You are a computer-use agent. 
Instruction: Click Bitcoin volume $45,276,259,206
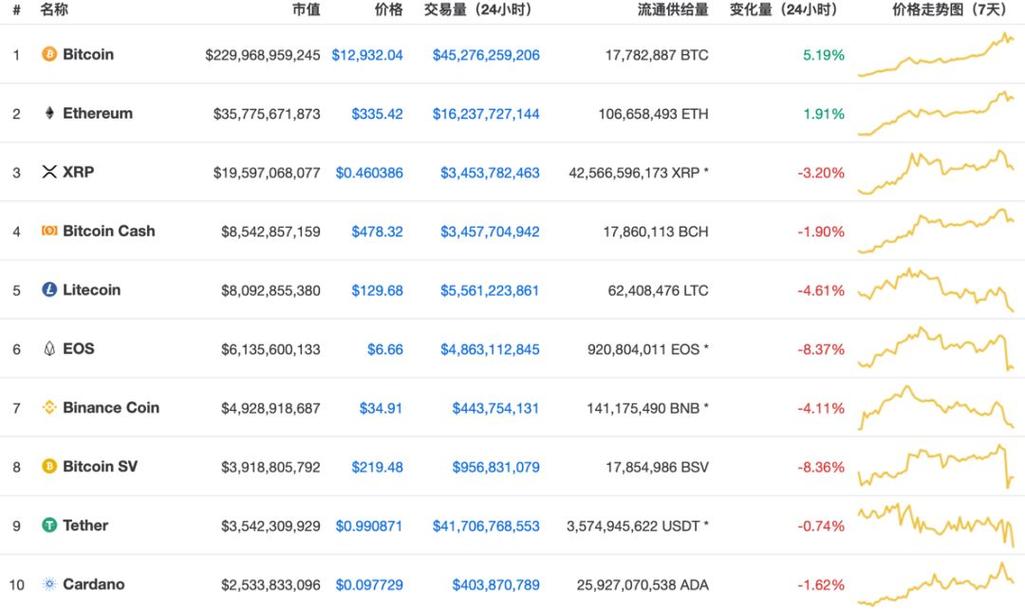[486, 55]
